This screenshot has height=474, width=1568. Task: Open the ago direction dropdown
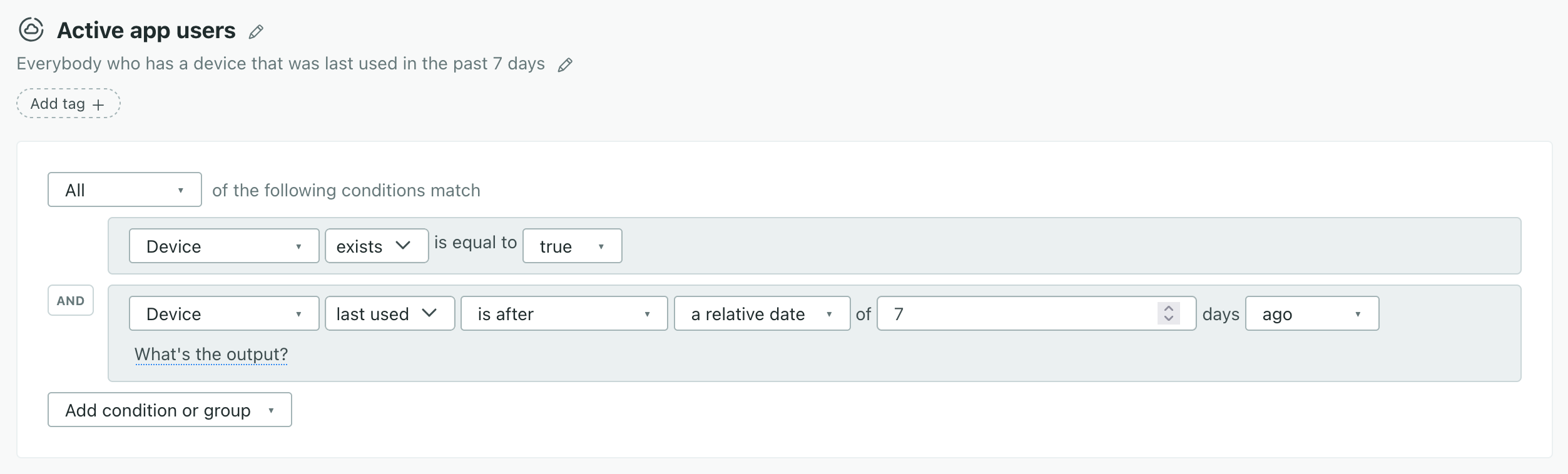[1311, 313]
